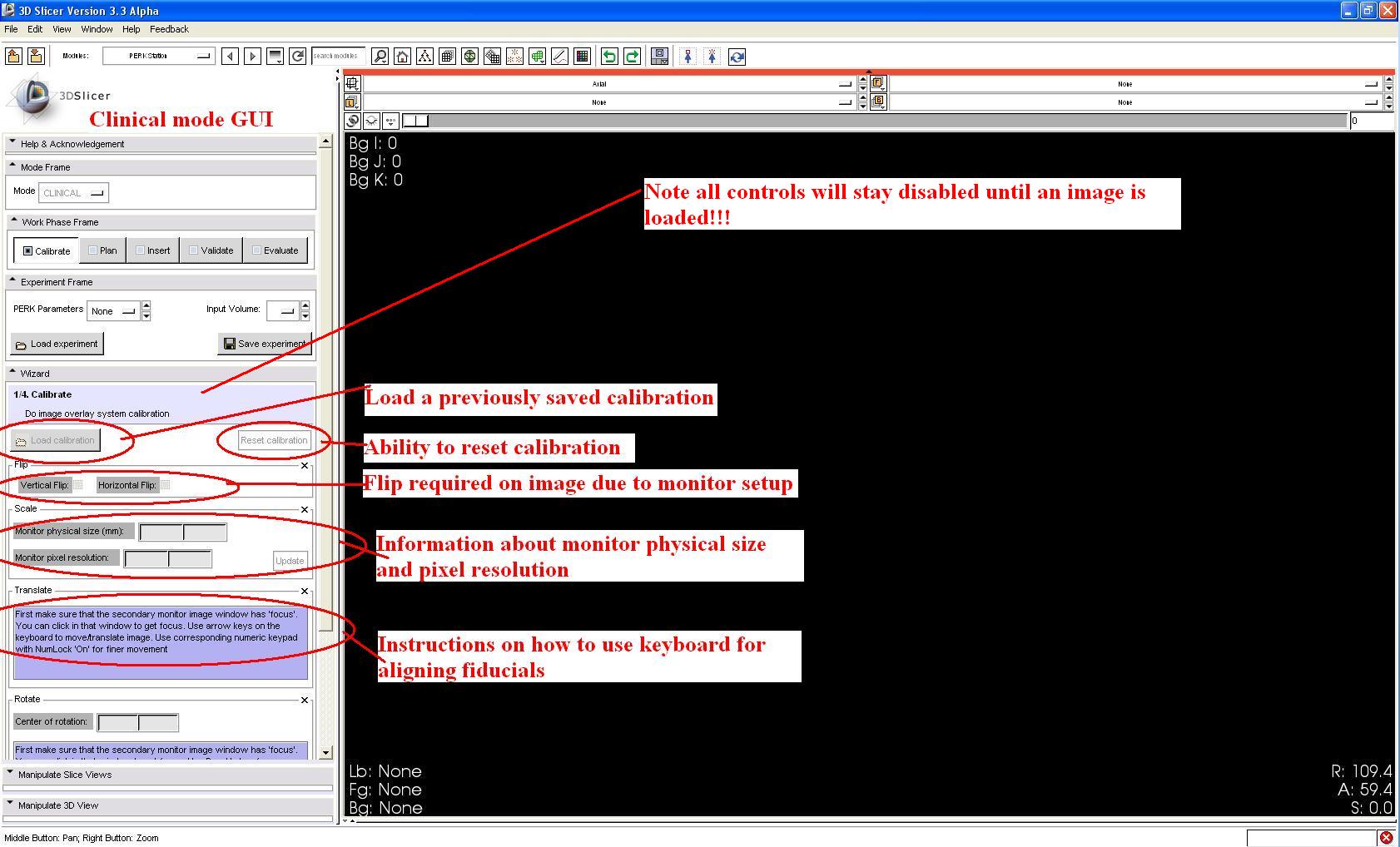Select the Calibrate work phase
This screenshot has width=1400, height=847.
[47, 250]
